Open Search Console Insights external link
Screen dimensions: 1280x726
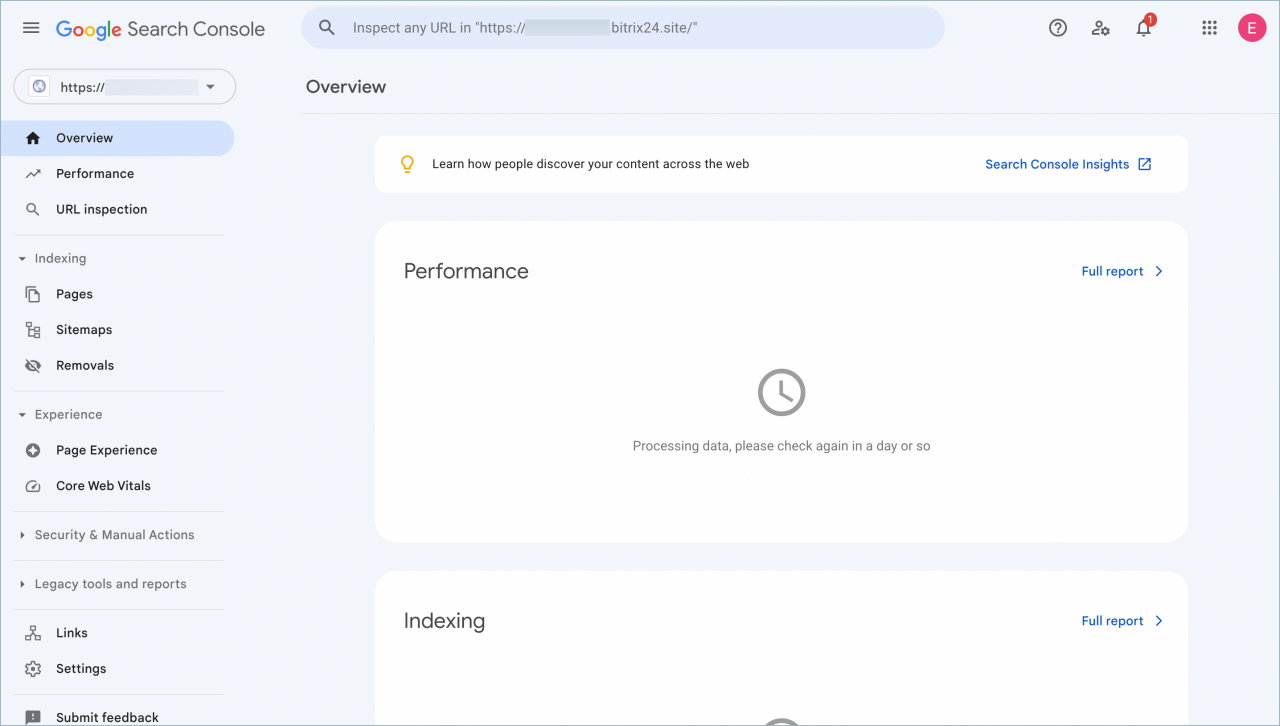click(1068, 164)
